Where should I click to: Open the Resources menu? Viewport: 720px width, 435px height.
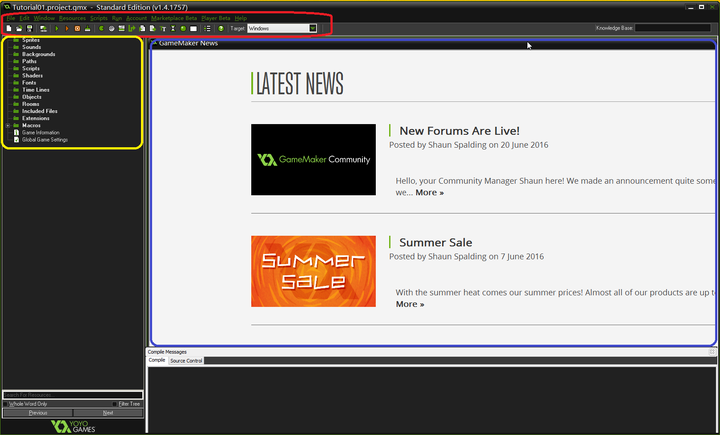coord(72,18)
